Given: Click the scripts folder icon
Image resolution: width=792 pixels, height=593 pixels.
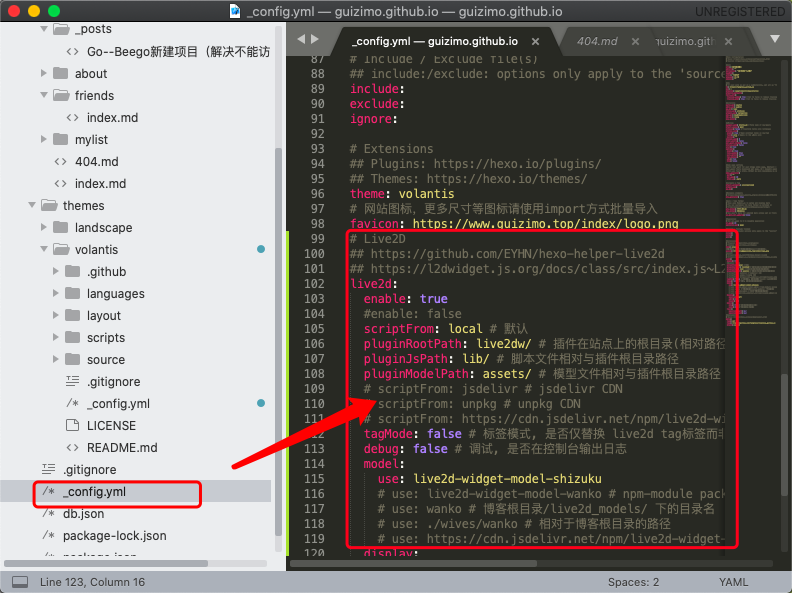Looking at the screenshot, I should [x=73, y=337].
